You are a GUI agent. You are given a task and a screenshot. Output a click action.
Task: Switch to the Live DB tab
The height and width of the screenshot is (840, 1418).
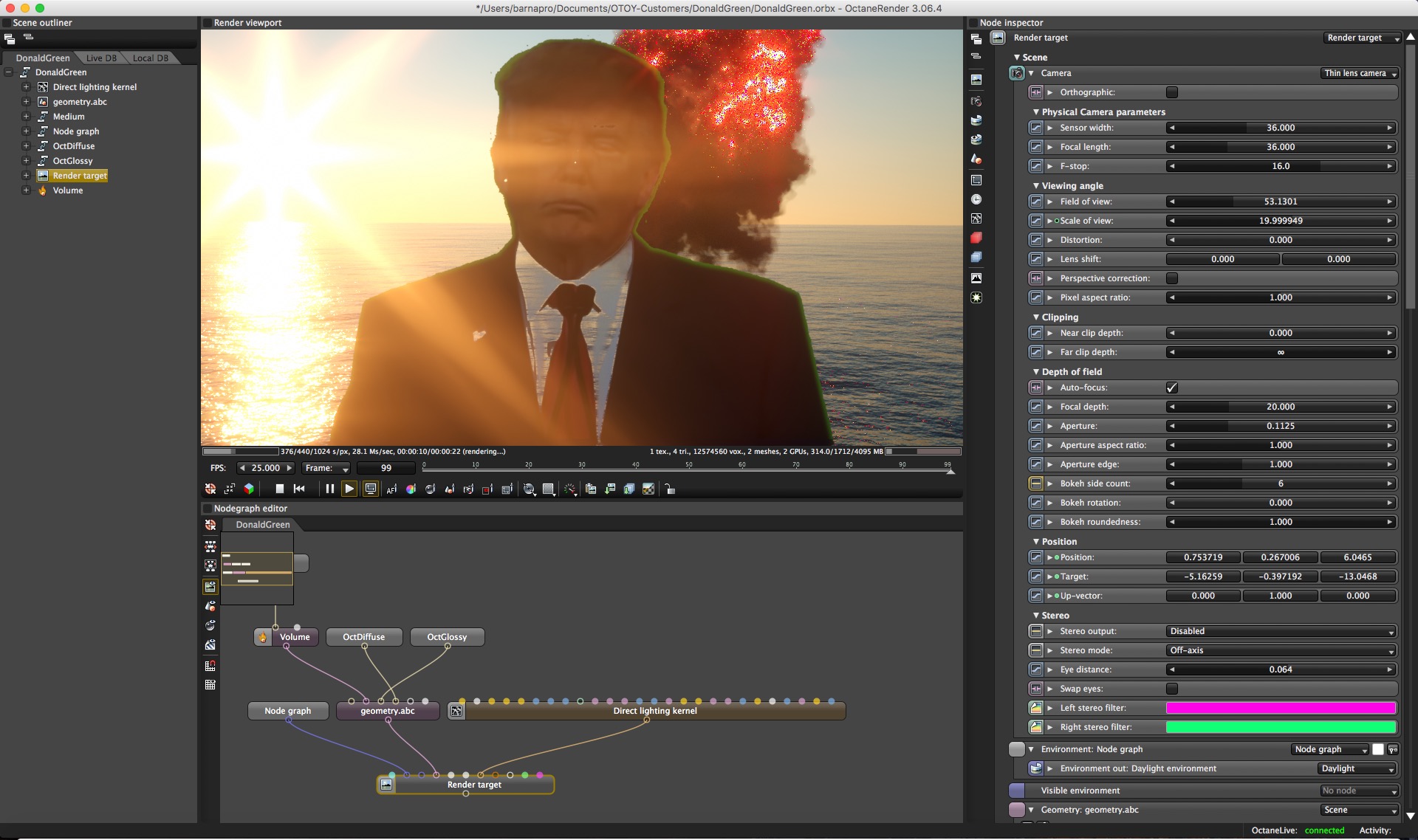tap(101, 58)
